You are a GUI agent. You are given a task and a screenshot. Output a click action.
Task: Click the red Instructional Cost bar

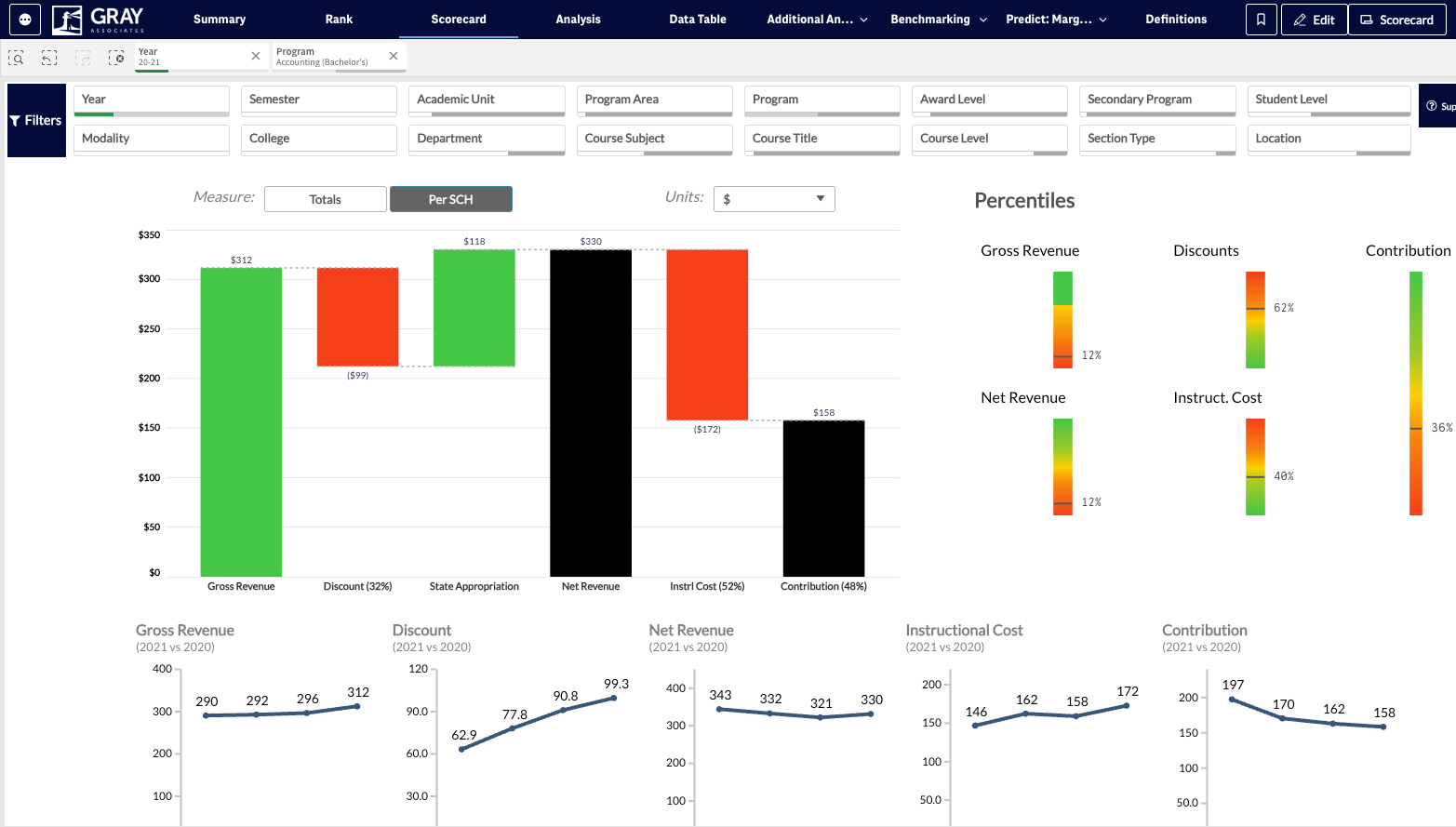707,335
